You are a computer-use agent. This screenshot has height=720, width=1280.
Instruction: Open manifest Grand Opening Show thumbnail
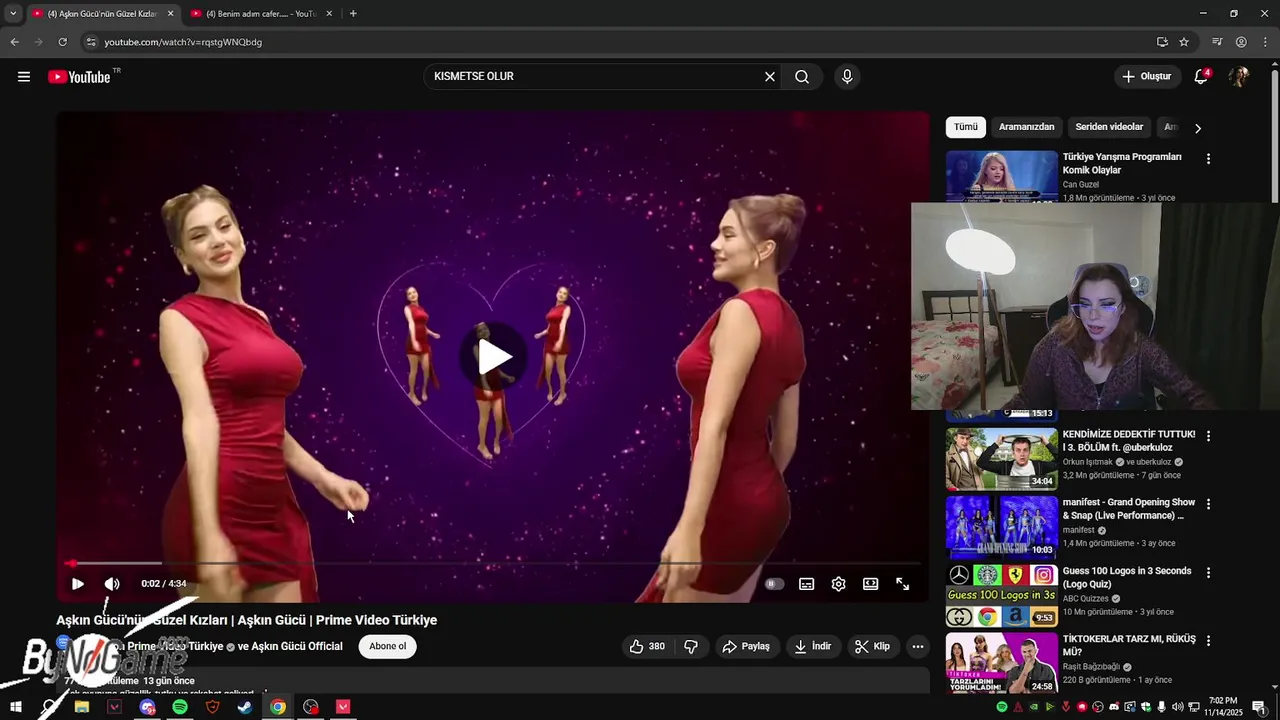1001,527
